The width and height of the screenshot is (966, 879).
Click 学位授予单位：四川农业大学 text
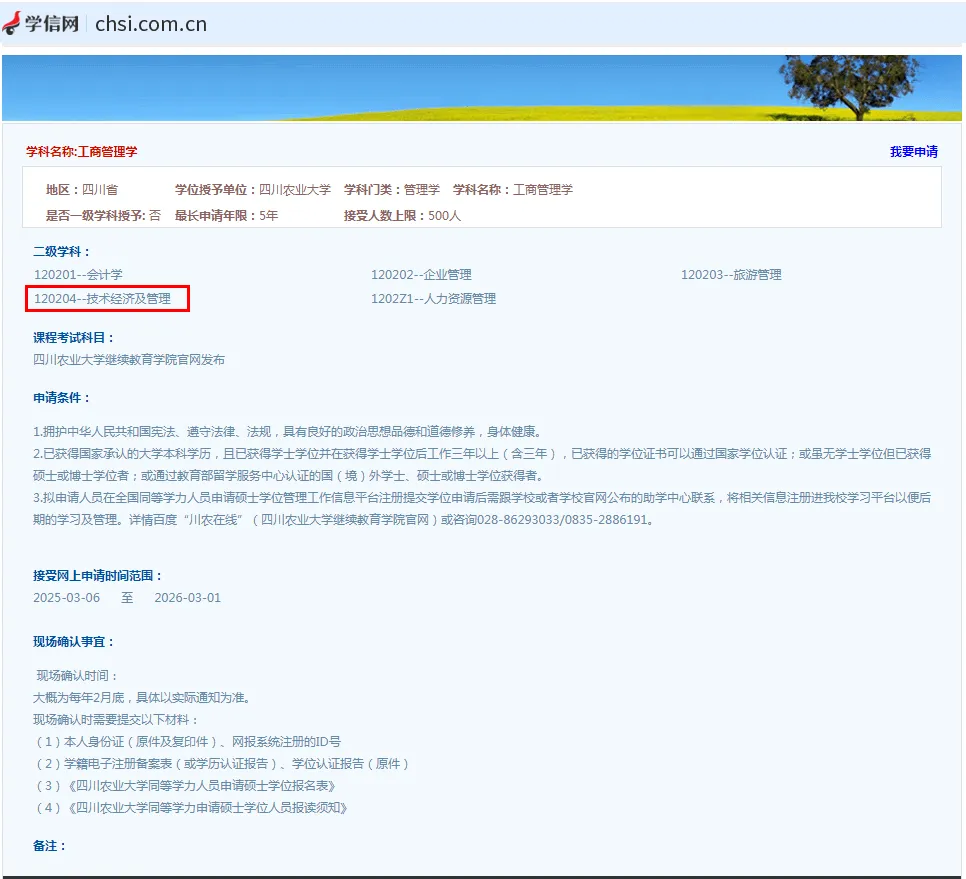[x=253, y=190]
